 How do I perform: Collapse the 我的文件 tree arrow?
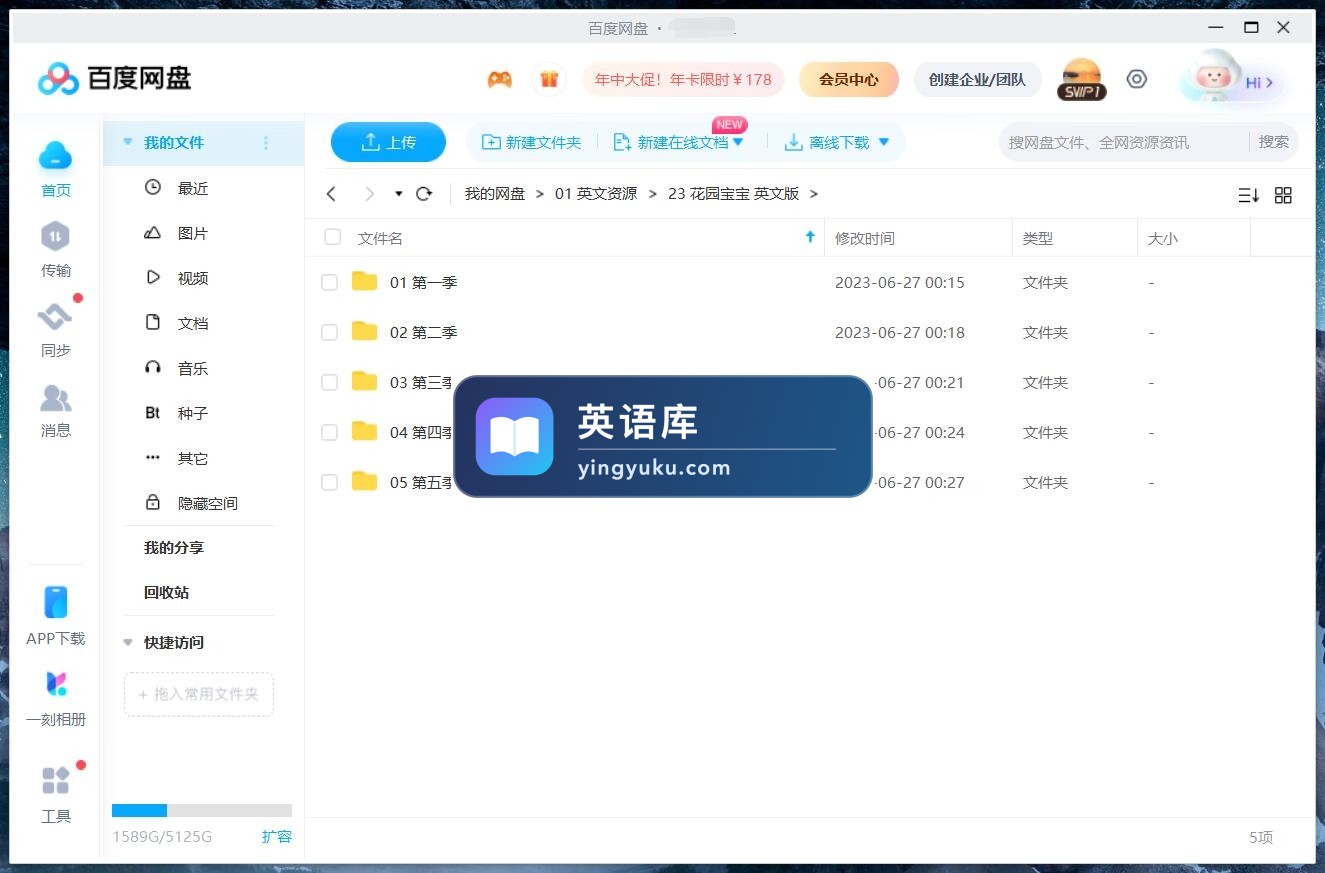pos(128,142)
